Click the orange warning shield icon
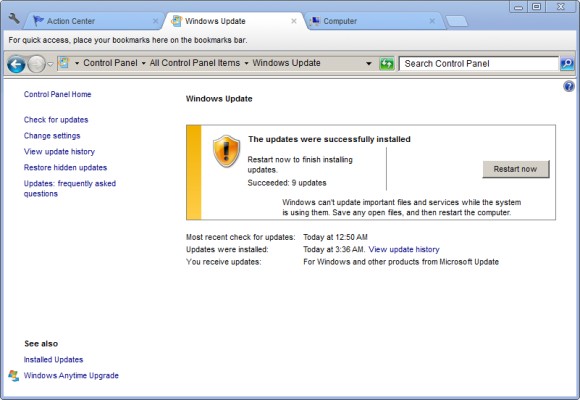Image resolution: width=580 pixels, height=400 pixels. (x=226, y=151)
